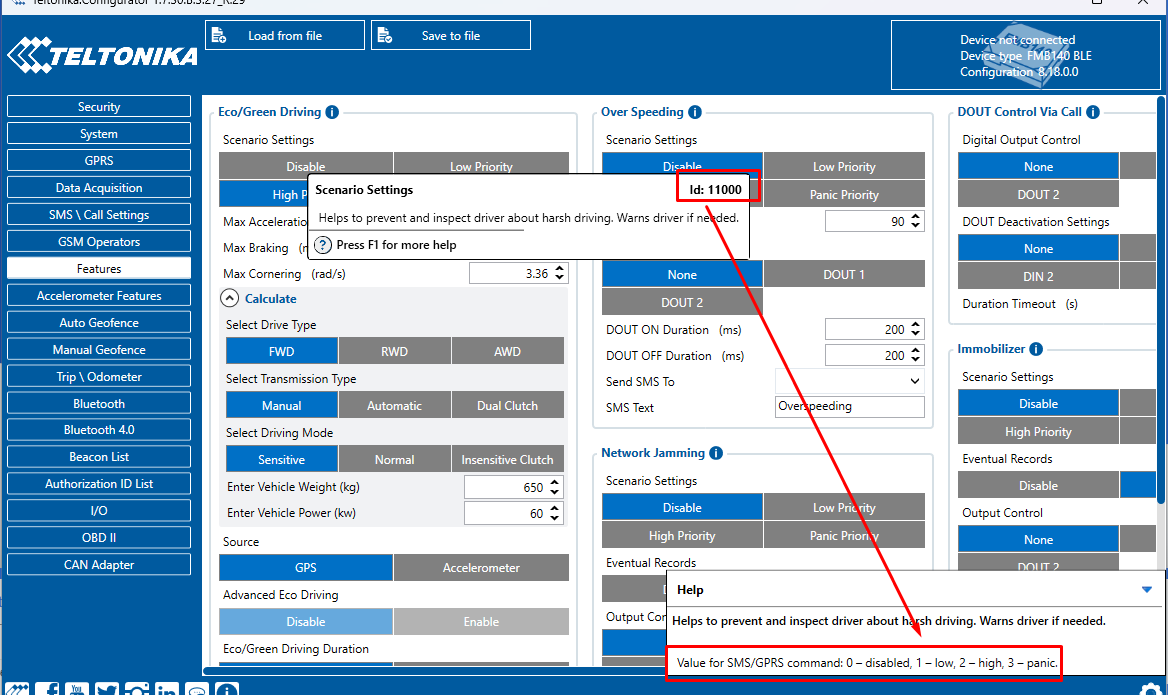Open info for Network Jamming section
The height and width of the screenshot is (695, 1168).
[x=716, y=453]
